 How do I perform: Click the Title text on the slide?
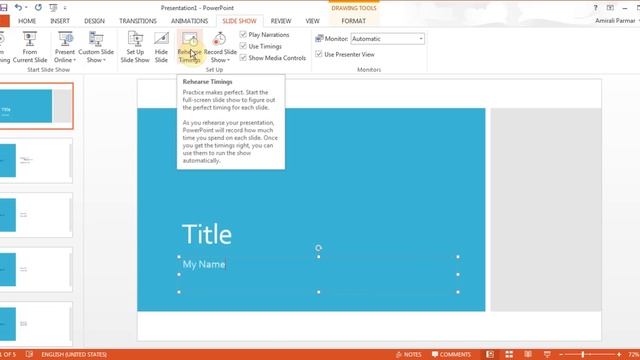pos(207,234)
